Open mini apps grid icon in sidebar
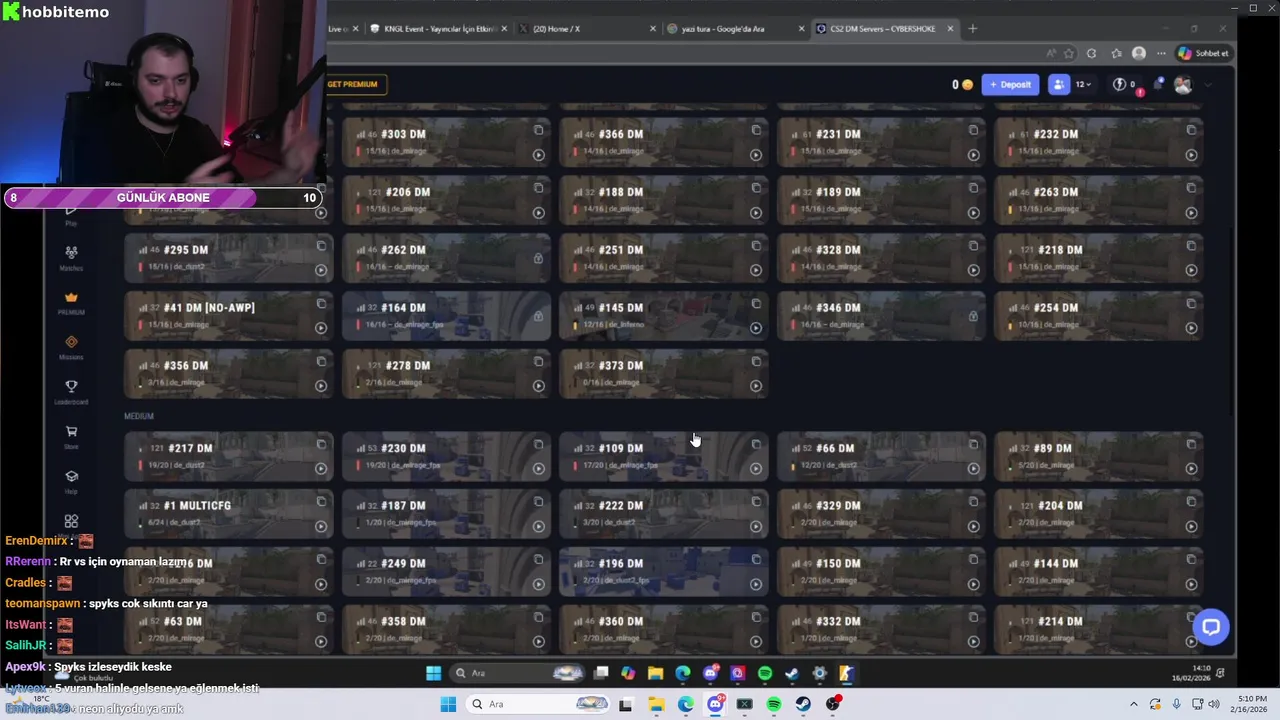Image resolution: width=1280 pixels, height=720 pixels. [71, 521]
